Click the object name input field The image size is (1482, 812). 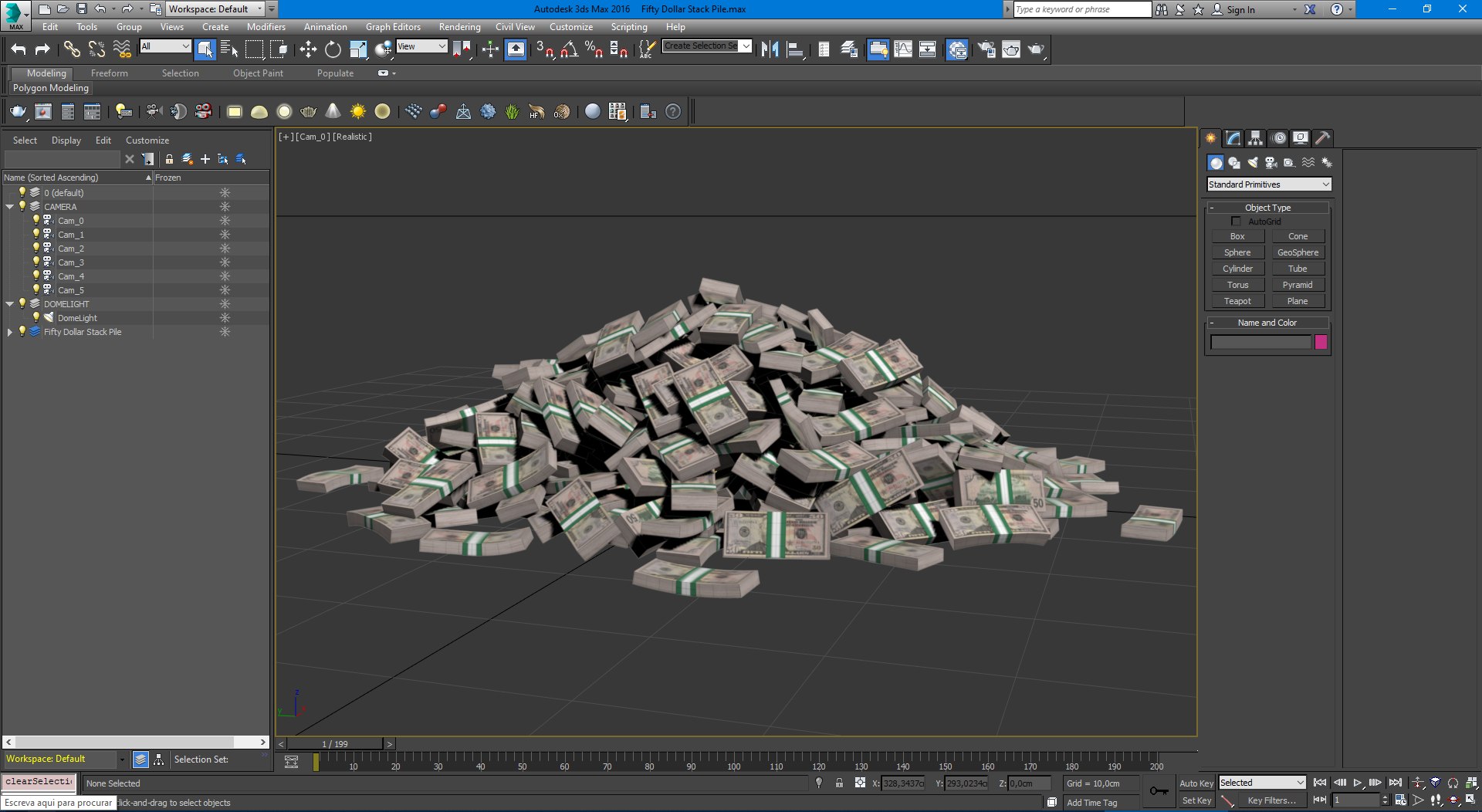click(x=1260, y=342)
